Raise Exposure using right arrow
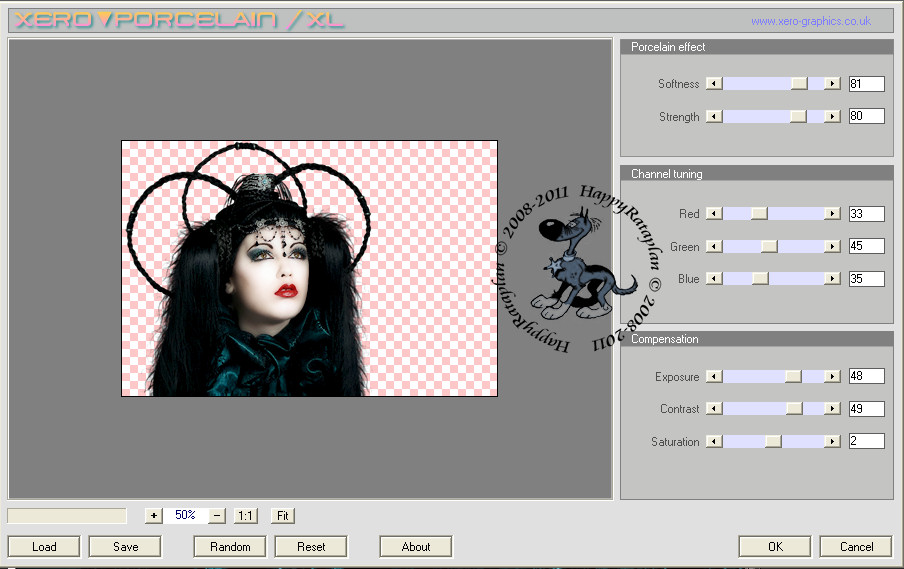This screenshot has width=904, height=569. (832, 376)
